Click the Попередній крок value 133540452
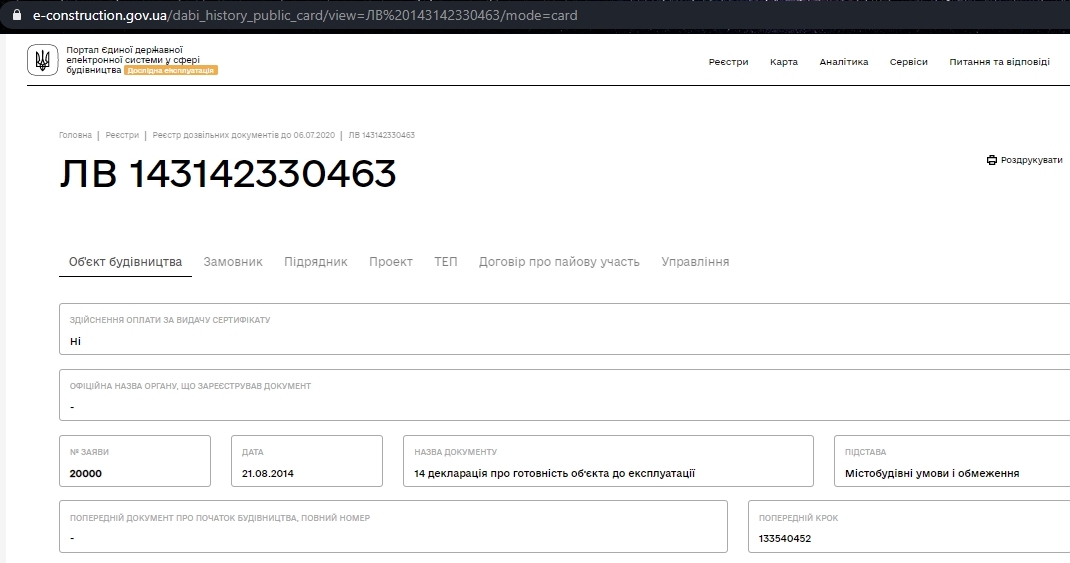1070x563 pixels. tap(785, 538)
